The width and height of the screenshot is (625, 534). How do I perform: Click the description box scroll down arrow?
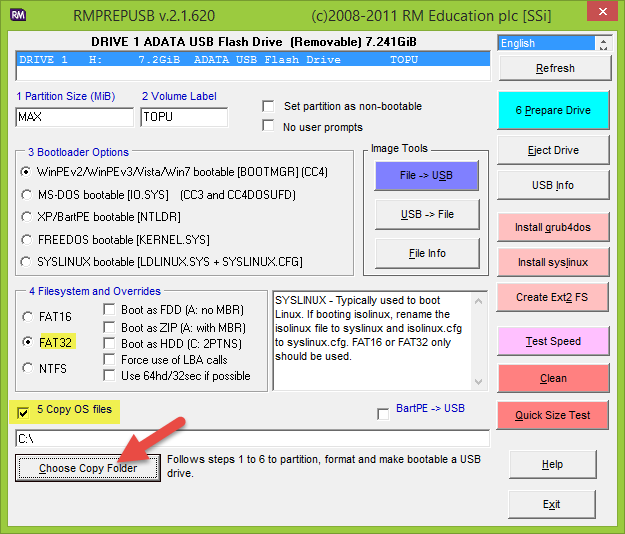(x=479, y=382)
